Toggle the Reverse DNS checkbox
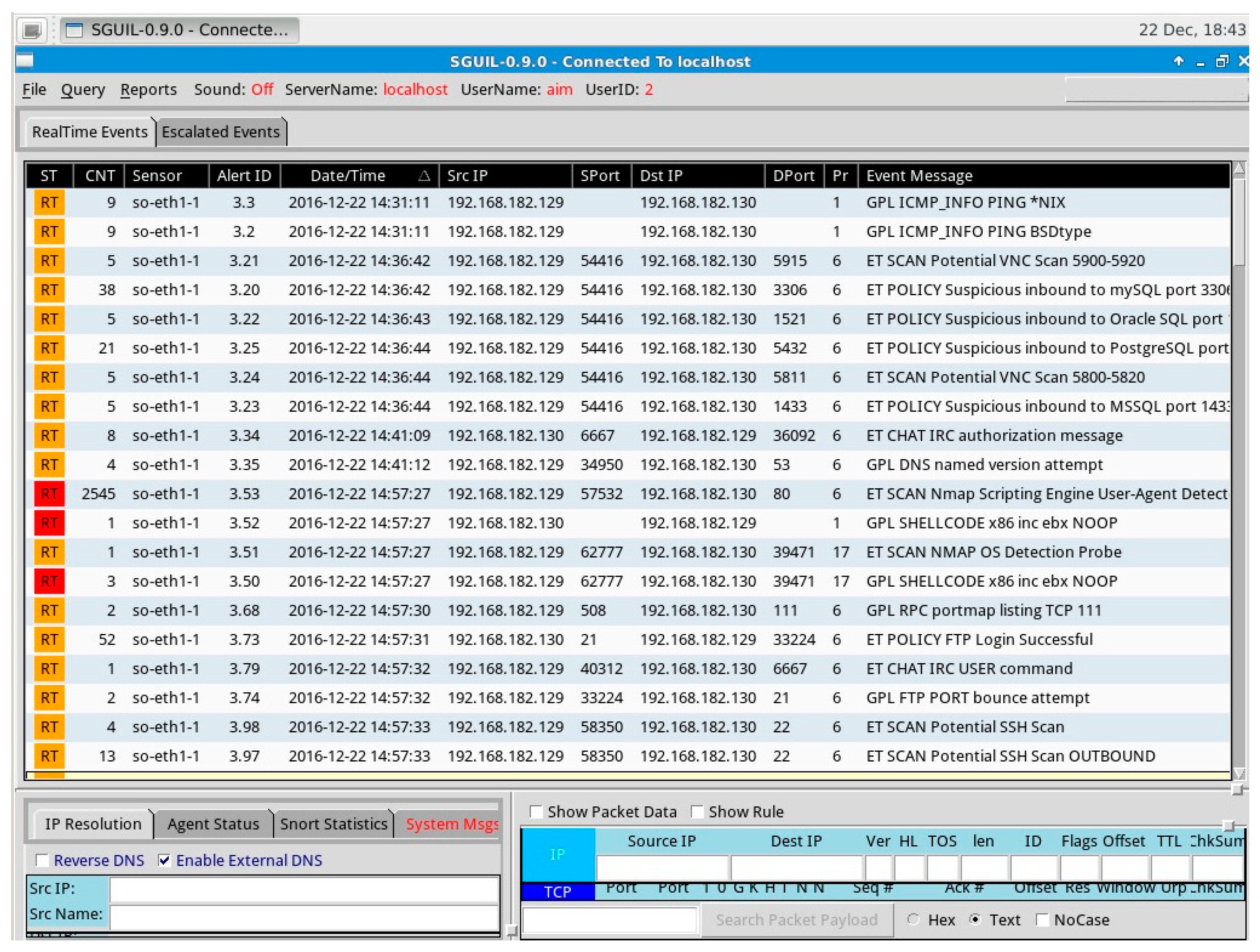Image resolution: width=1260 pixels, height=952 pixels. (x=42, y=860)
